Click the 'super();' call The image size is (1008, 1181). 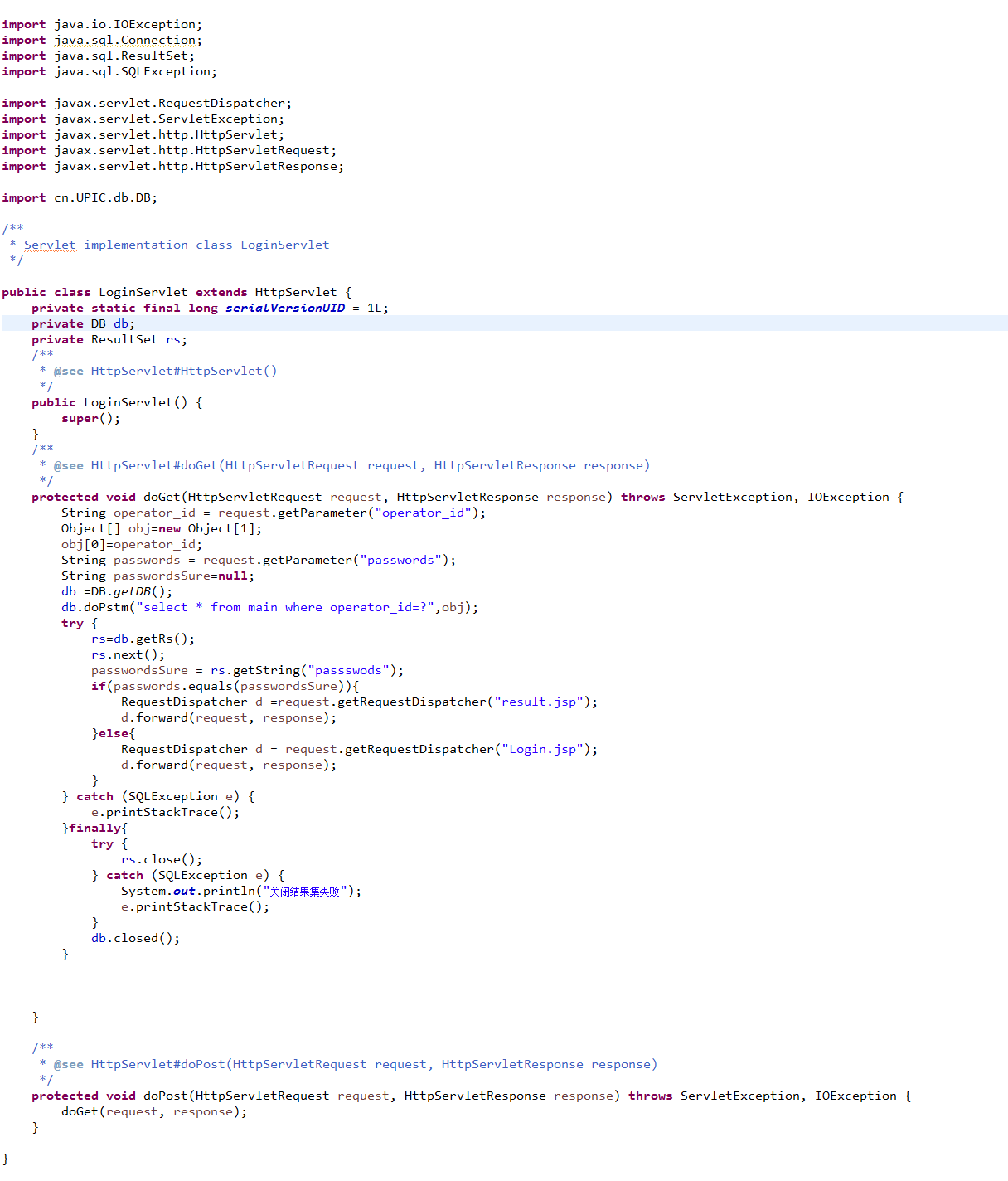pyautogui.click(x=90, y=418)
